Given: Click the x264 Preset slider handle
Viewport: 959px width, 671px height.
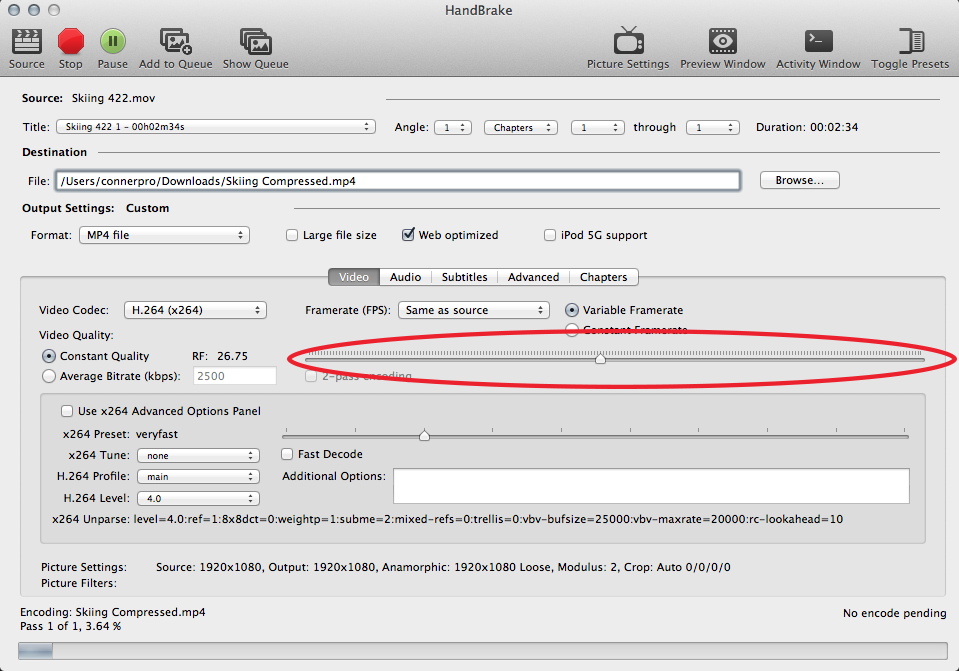Looking at the screenshot, I should (424, 436).
